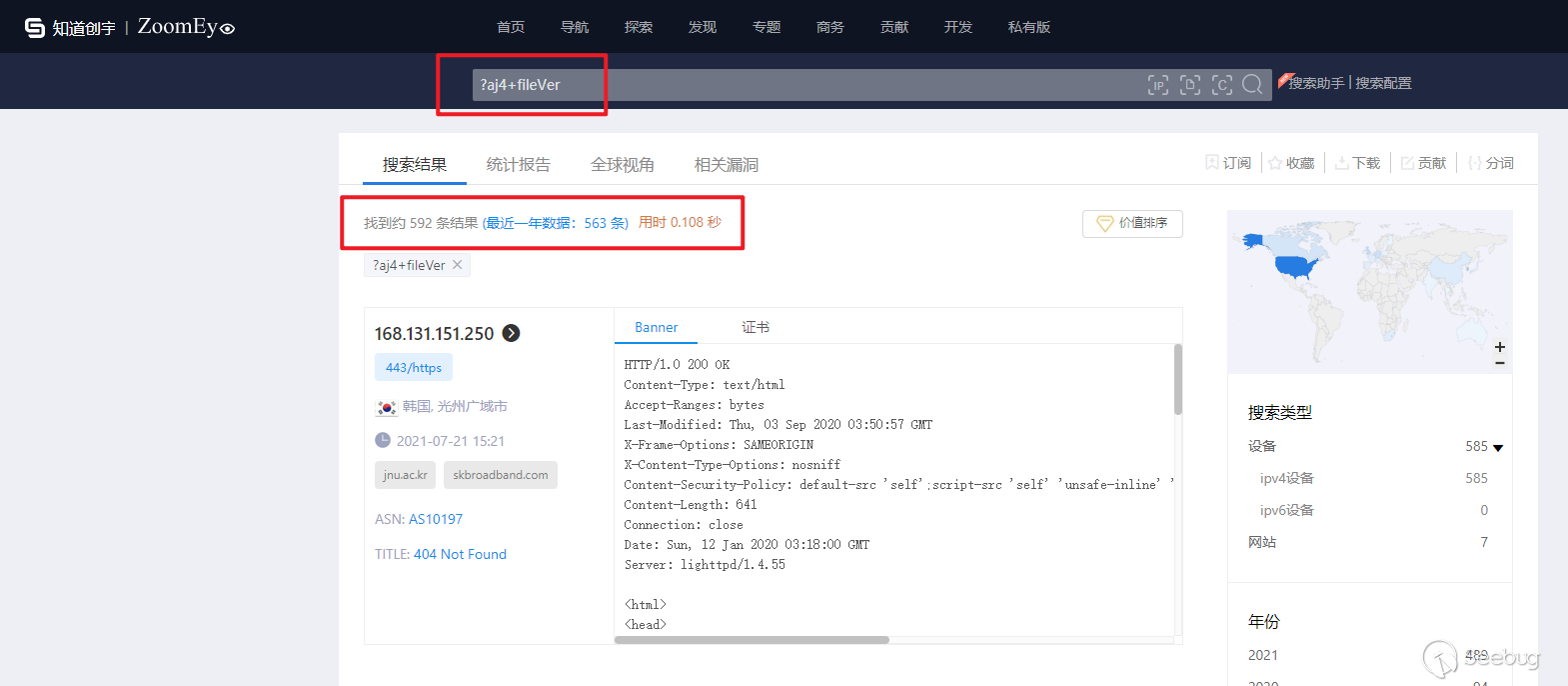Click the icon search button in search bar

coord(1222,85)
